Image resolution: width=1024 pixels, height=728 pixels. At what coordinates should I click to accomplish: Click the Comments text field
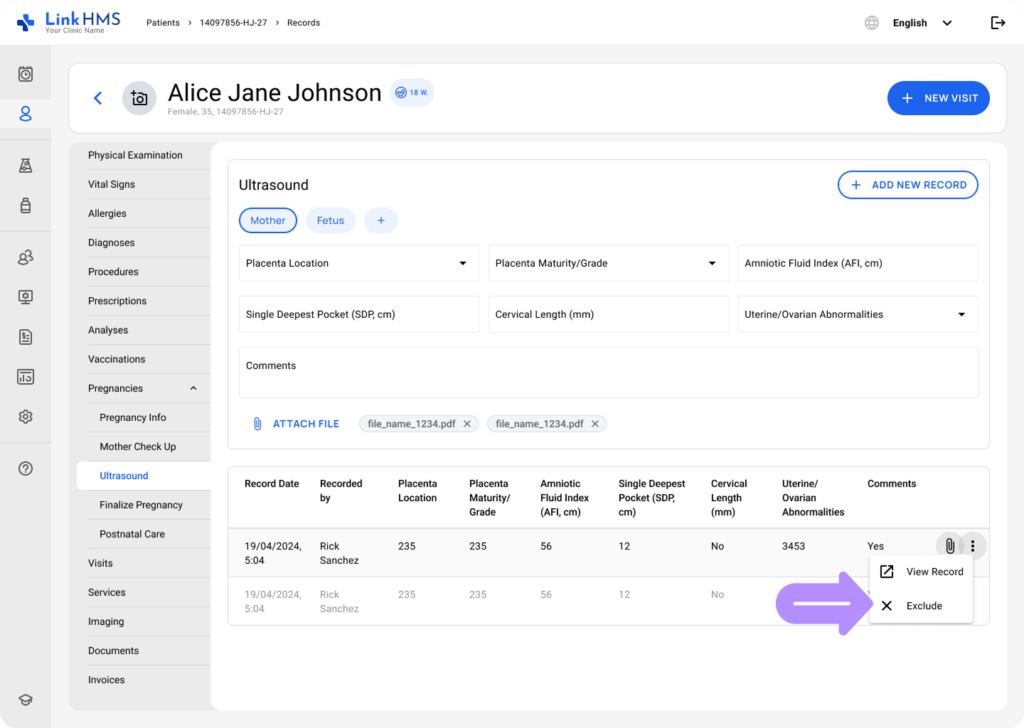click(x=608, y=373)
